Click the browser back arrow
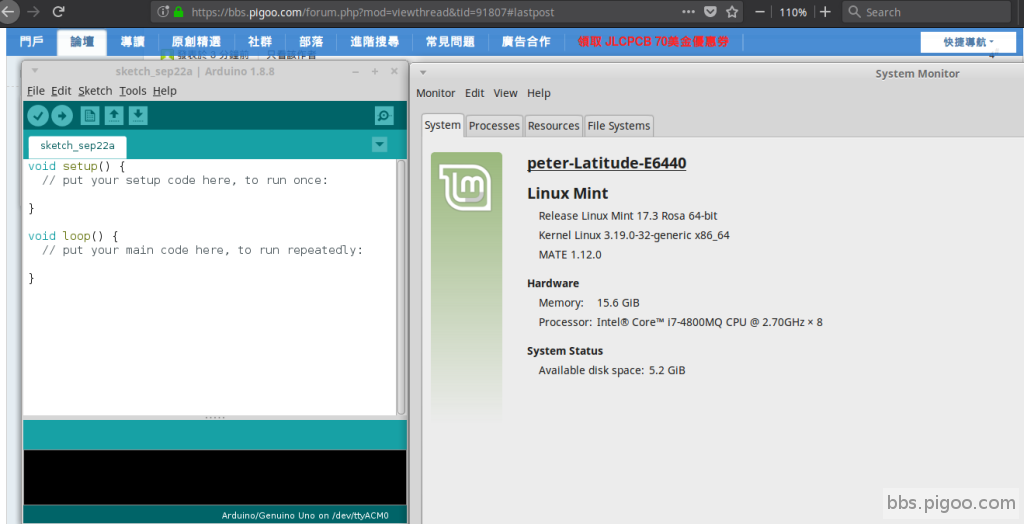Viewport: 1024px width, 524px height. [7, 12]
